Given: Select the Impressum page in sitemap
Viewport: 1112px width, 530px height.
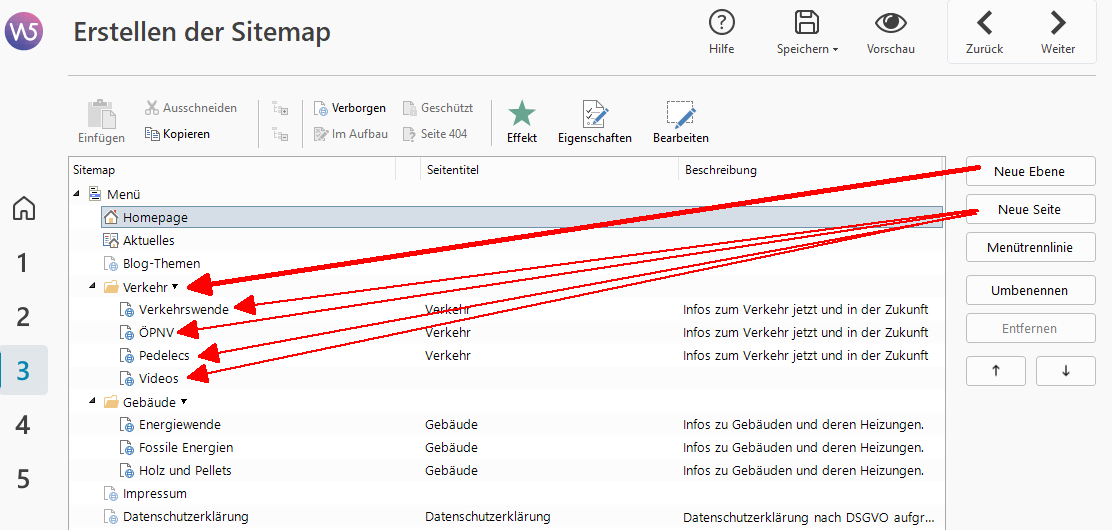Looking at the screenshot, I should click(x=154, y=494).
